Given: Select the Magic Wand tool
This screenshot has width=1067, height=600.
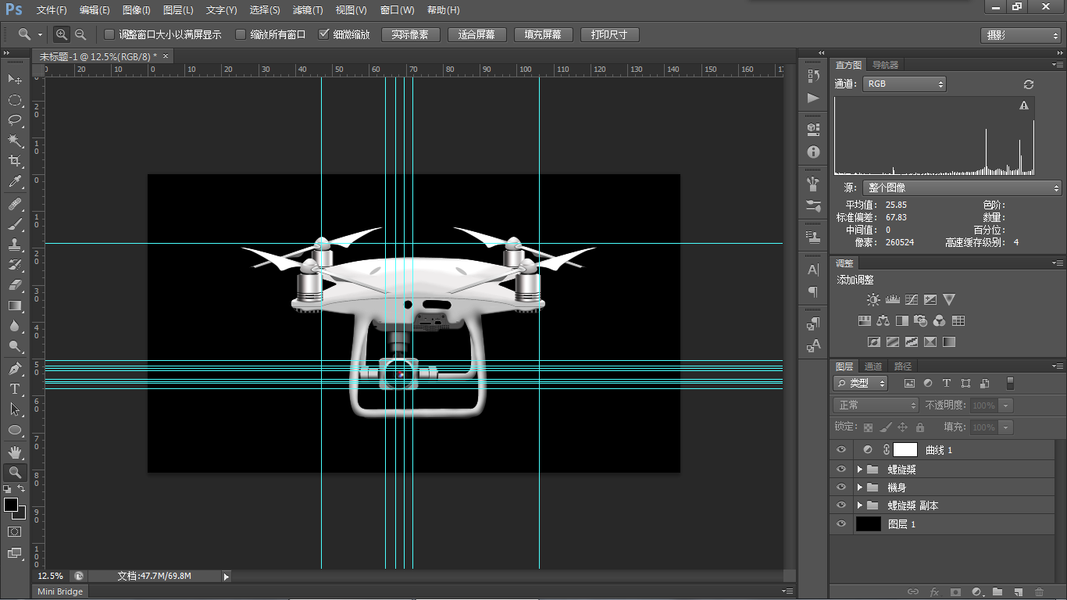Looking at the screenshot, I should click(x=14, y=141).
